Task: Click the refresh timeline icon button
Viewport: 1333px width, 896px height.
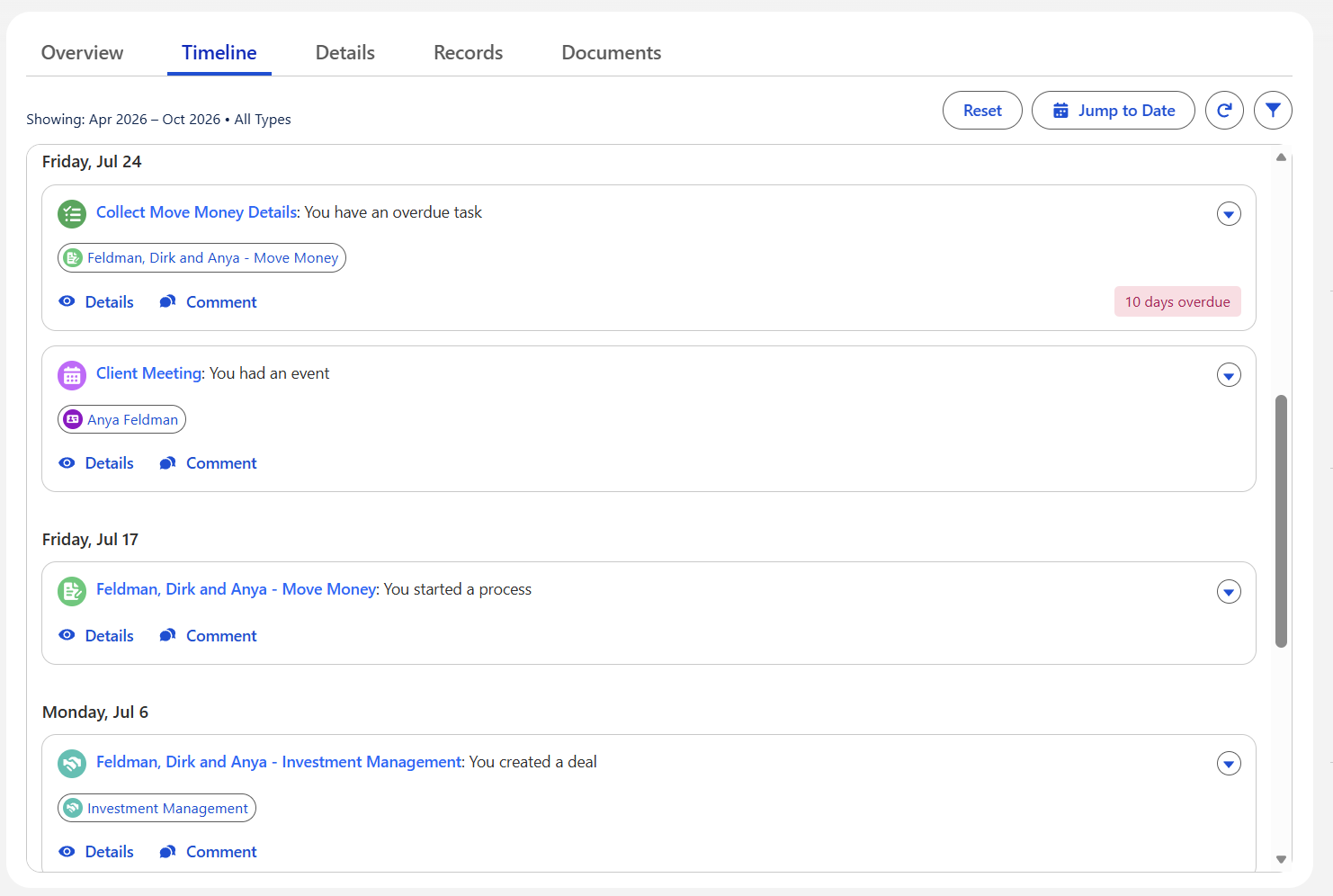Action: tap(1224, 111)
